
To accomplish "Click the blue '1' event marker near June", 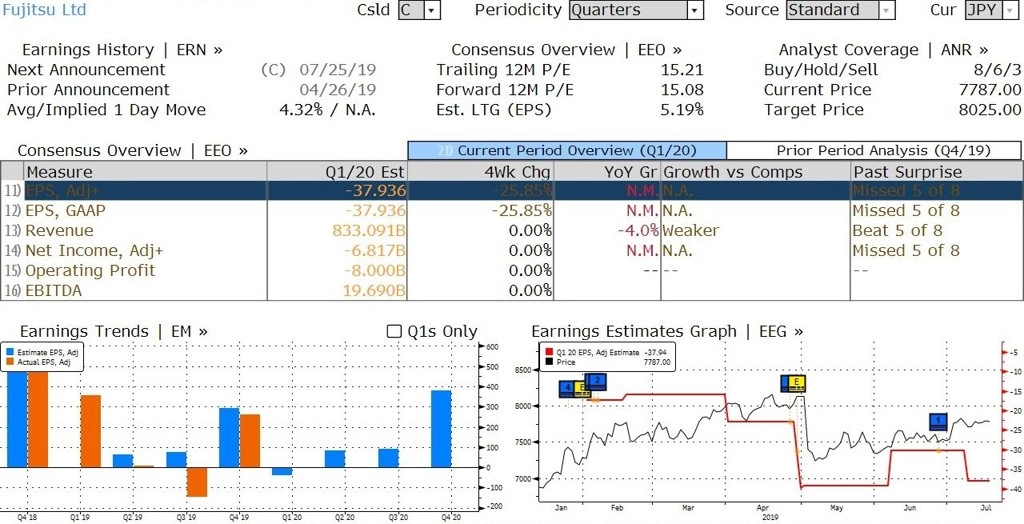I will tap(938, 422).
